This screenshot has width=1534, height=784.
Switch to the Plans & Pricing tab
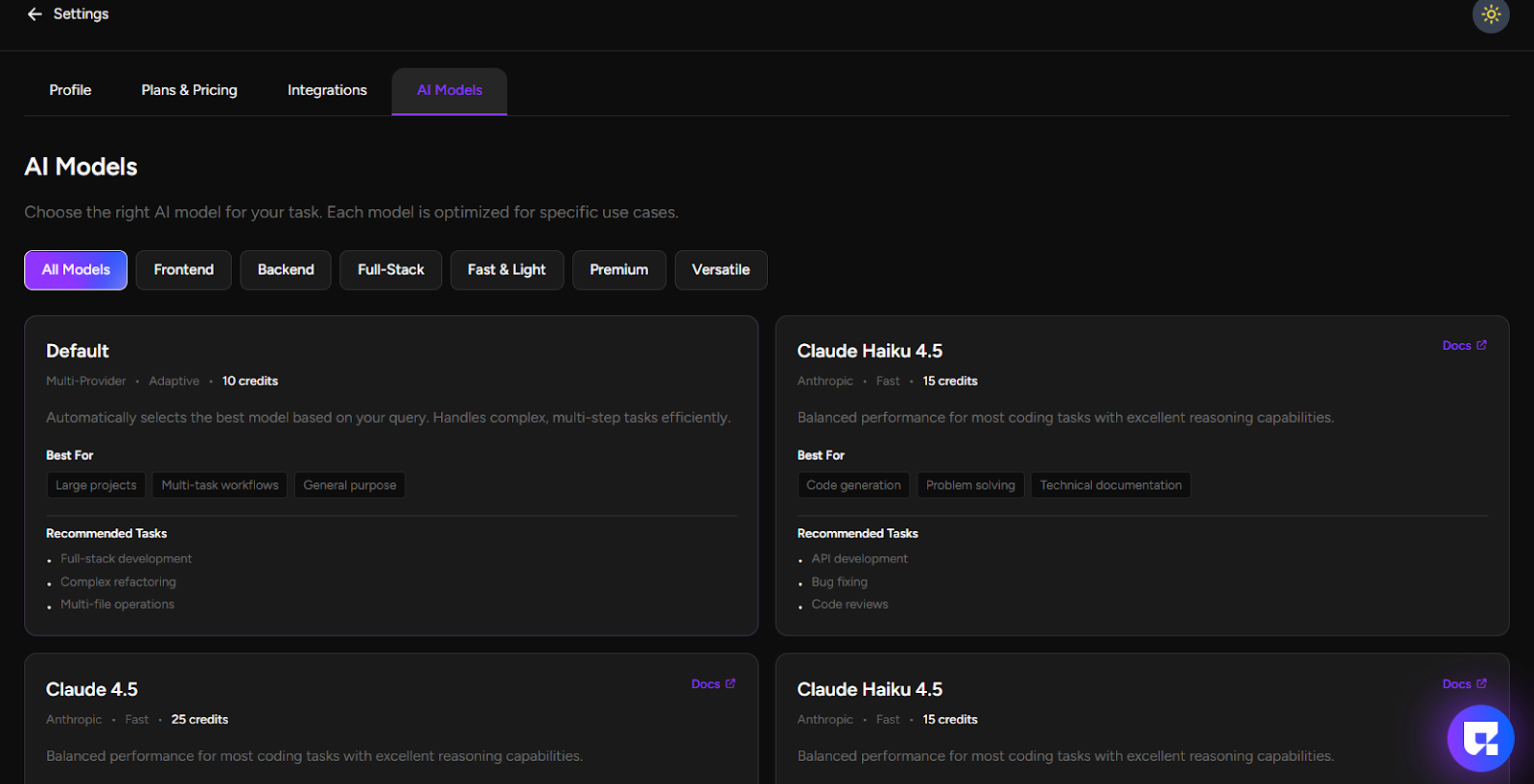tap(189, 90)
